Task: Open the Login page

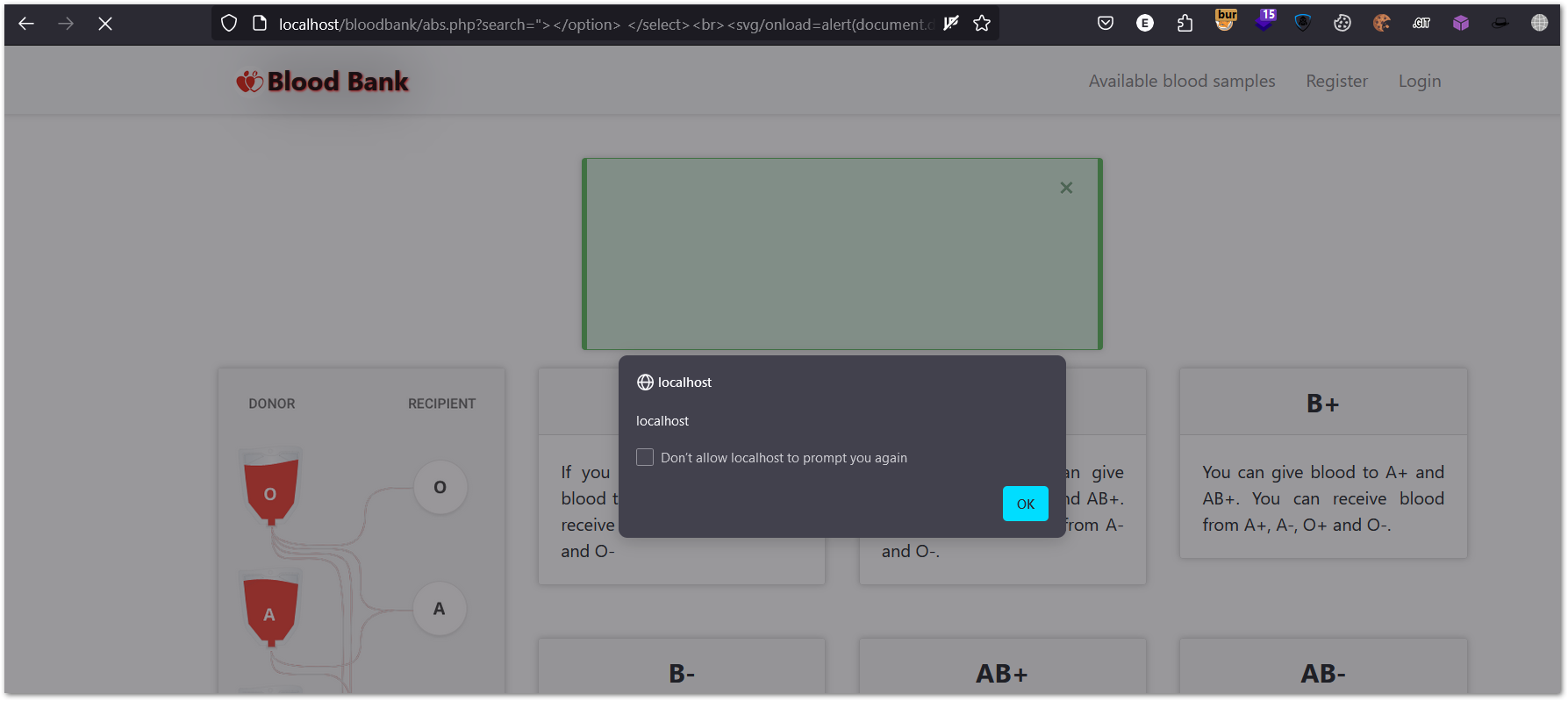Action: pyautogui.click(x=1420, y=81)
